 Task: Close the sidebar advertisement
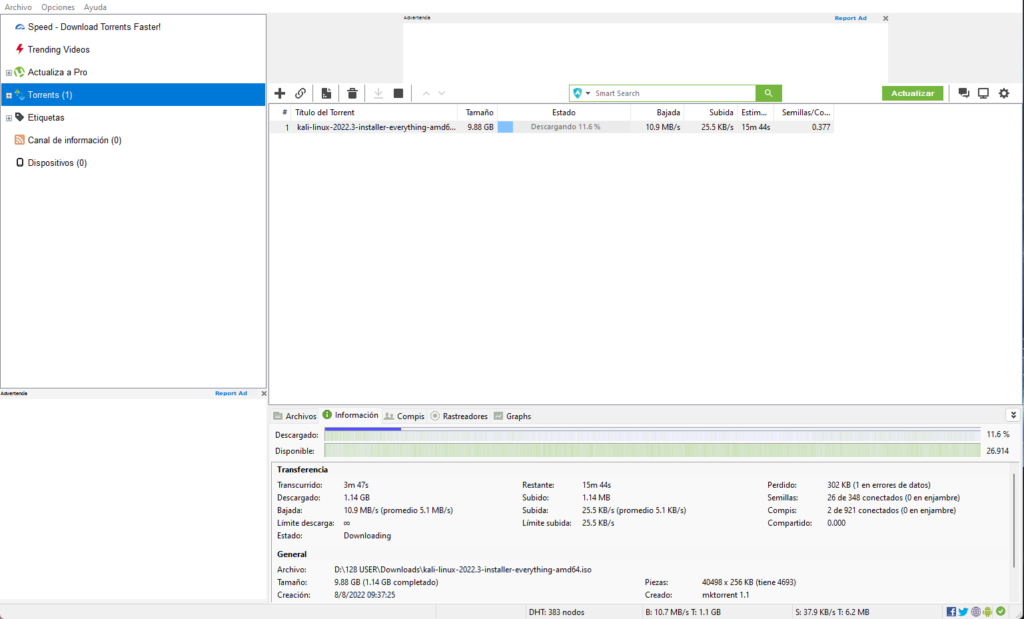click(264, 393)
